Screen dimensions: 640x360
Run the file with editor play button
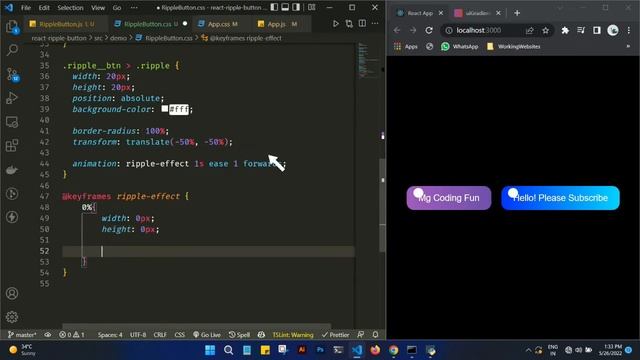[336, 24]
